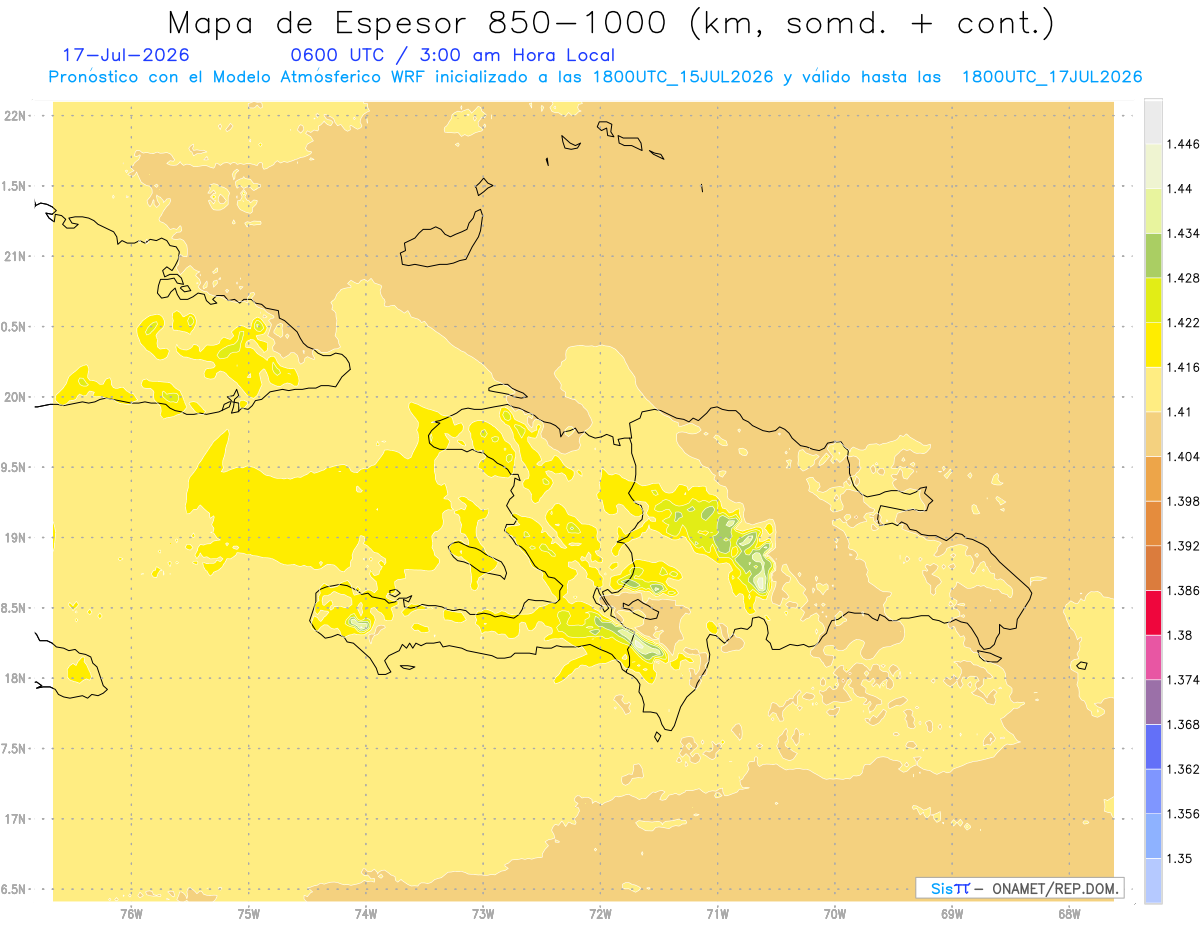Click the '22N' latitude label
1200x927 pixels.
click(x=15, y=116)
